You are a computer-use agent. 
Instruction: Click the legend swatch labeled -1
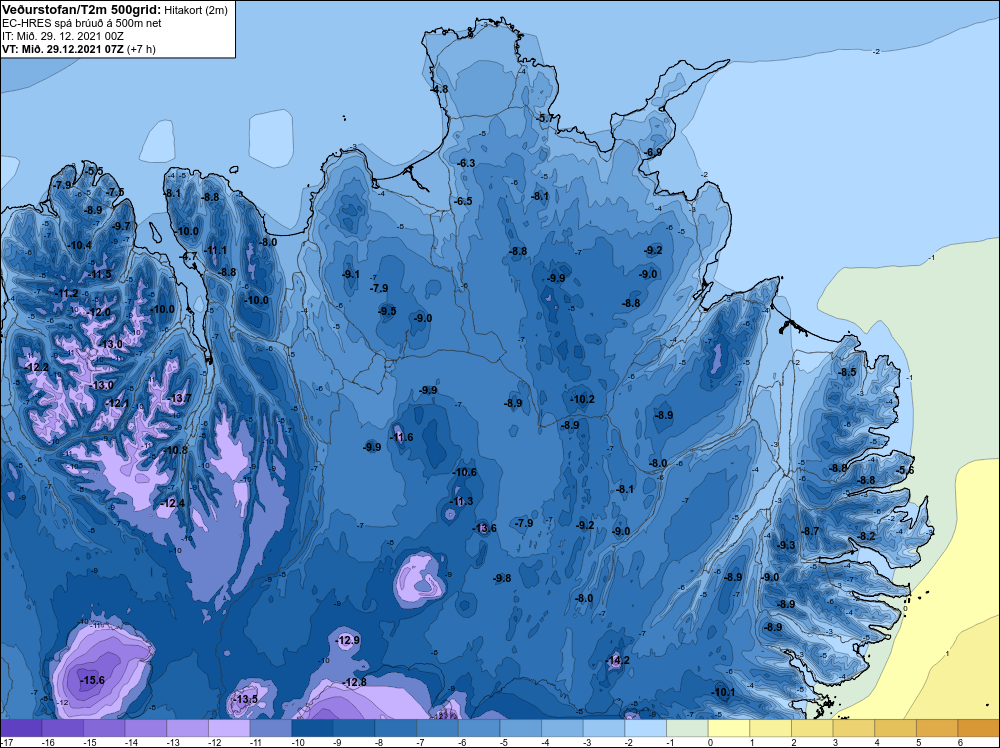(x=688, y=729)
